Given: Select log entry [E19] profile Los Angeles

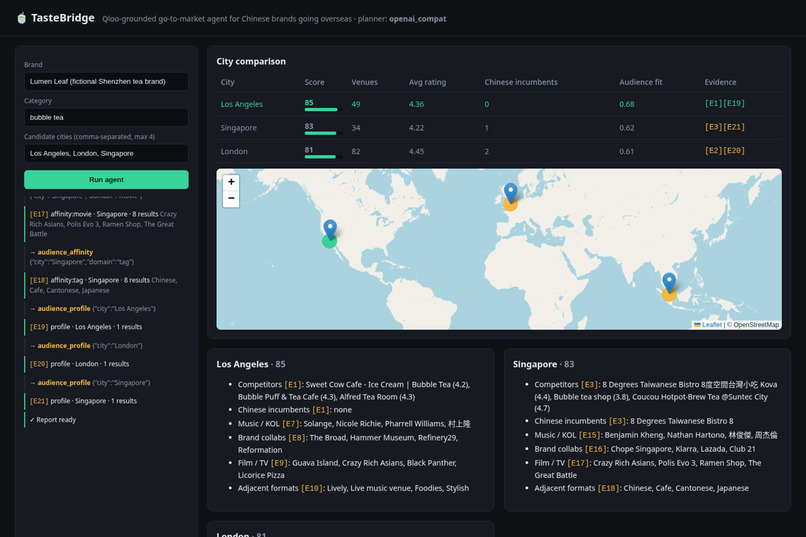Looking at the screenshot, I should [106, 327].
